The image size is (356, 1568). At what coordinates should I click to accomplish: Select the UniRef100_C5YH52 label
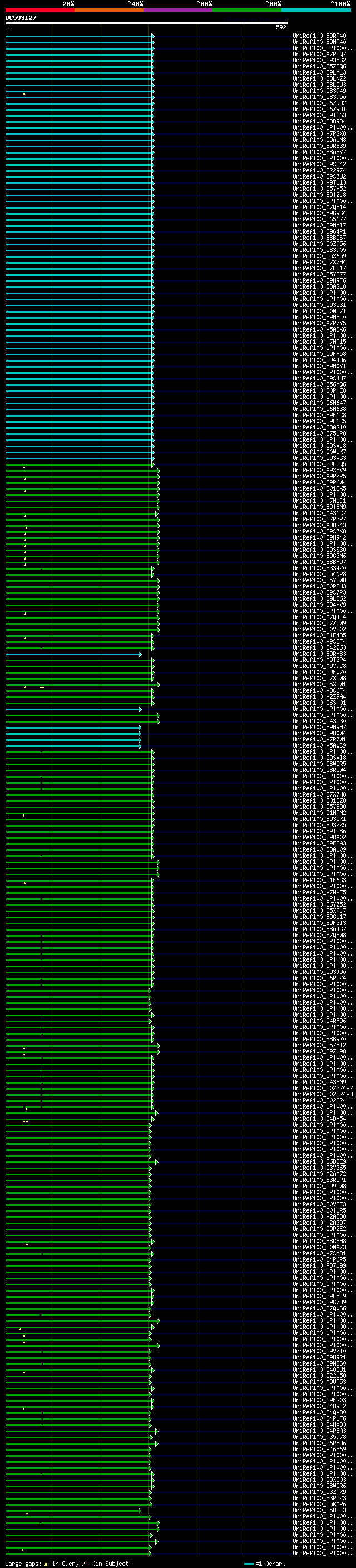click(319, 189)
